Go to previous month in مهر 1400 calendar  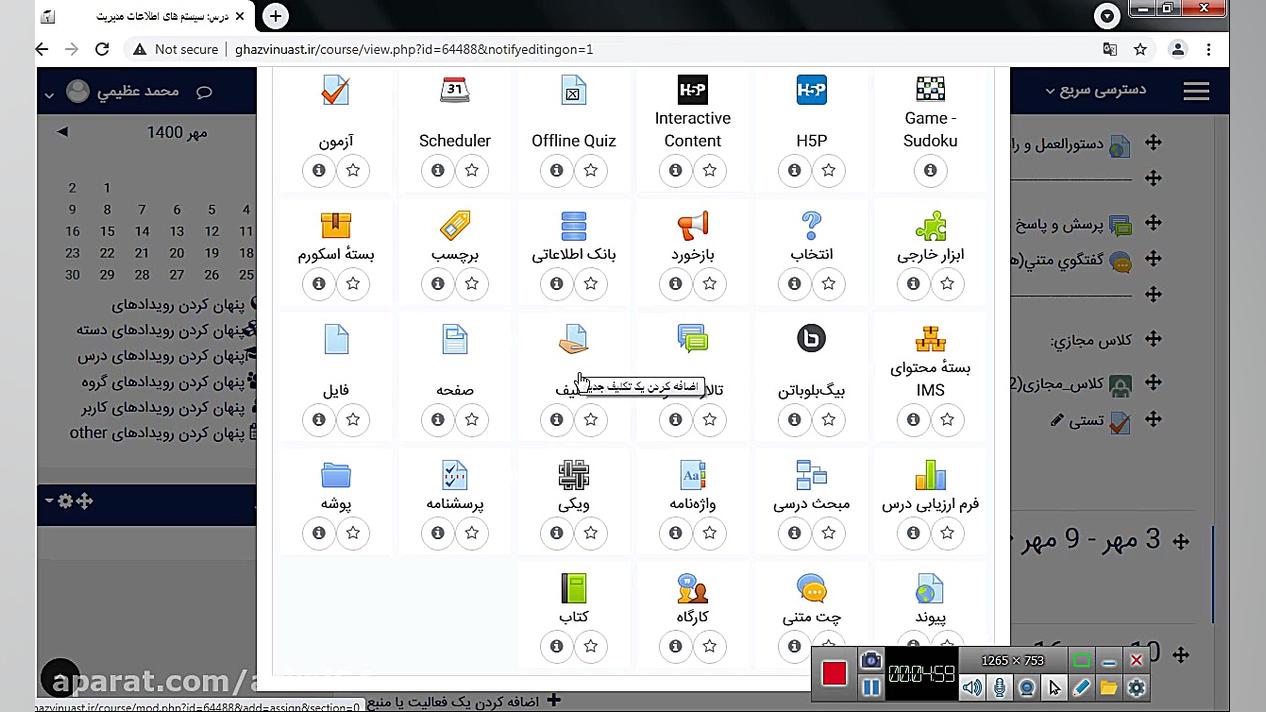tap(62, 132)
